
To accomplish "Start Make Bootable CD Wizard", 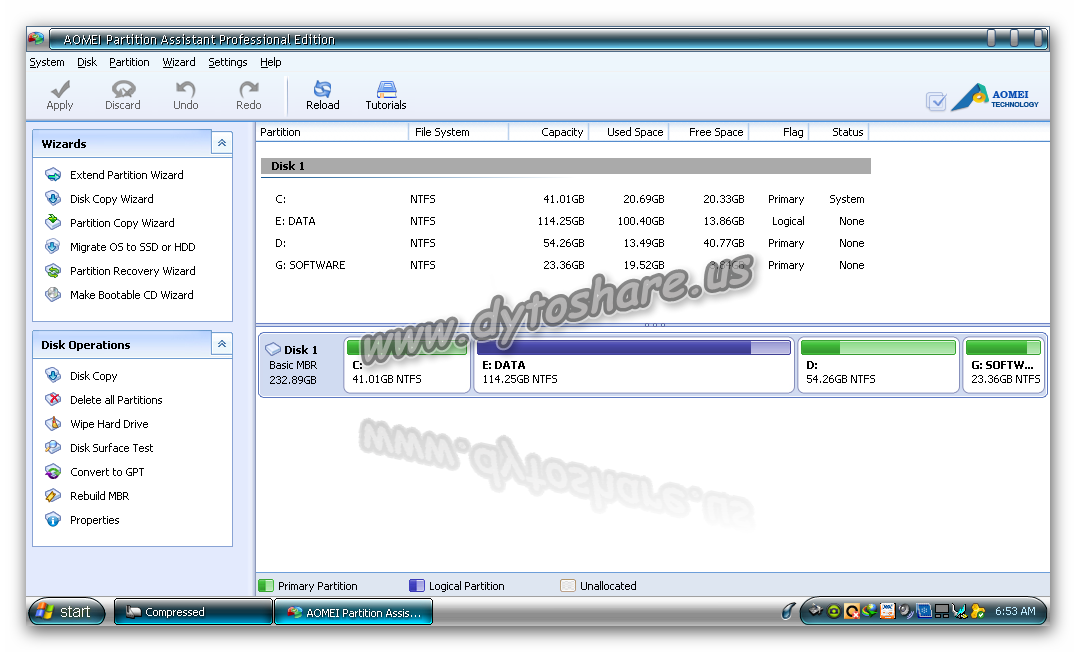I will click(132, 295).
